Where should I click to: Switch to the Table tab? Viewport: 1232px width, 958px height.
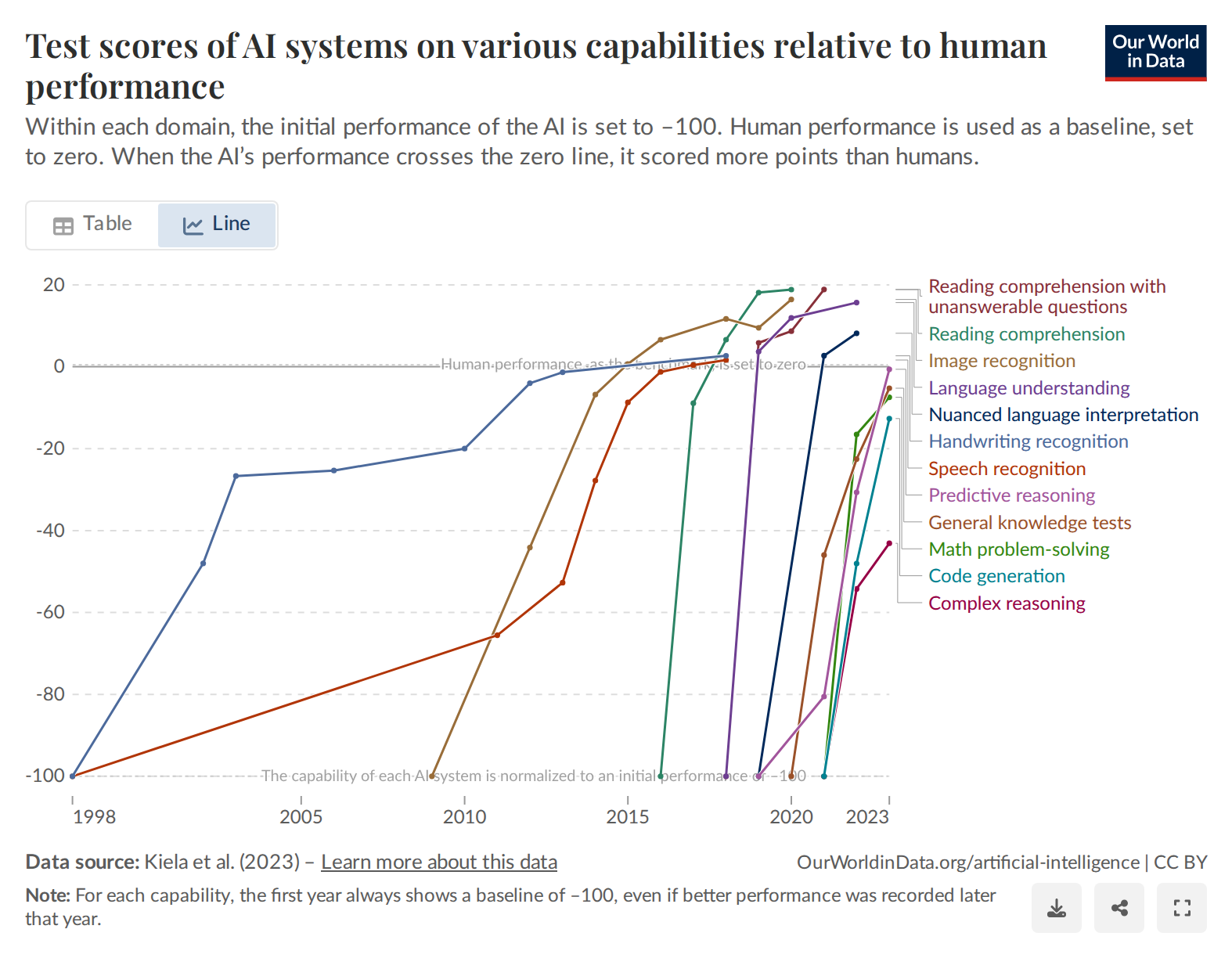92,225
